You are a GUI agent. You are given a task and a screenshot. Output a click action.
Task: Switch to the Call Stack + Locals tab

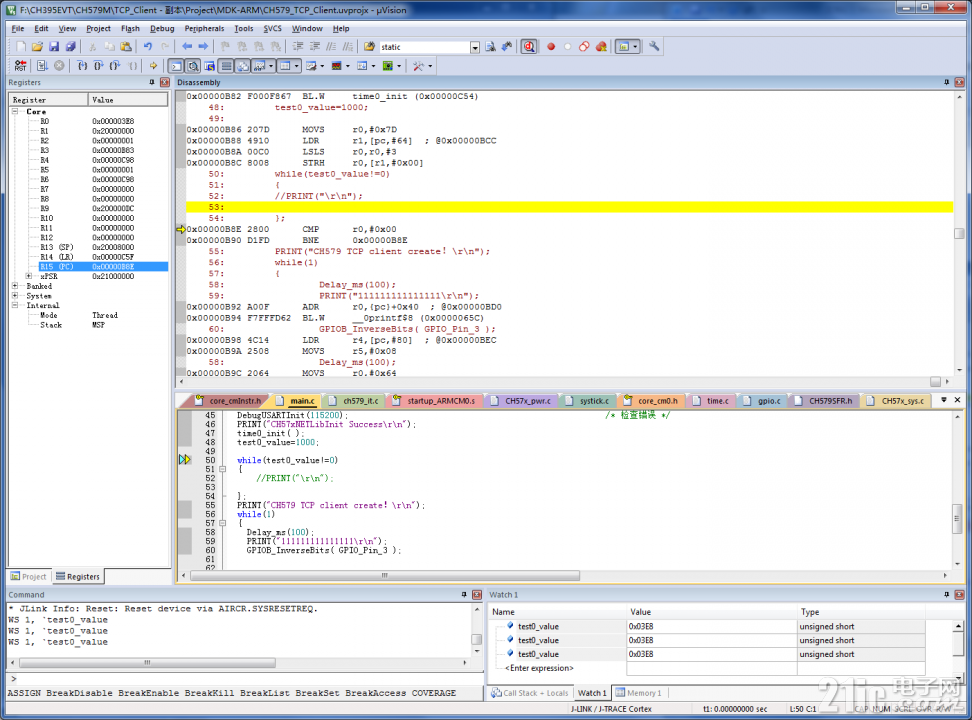pos(530,693)
